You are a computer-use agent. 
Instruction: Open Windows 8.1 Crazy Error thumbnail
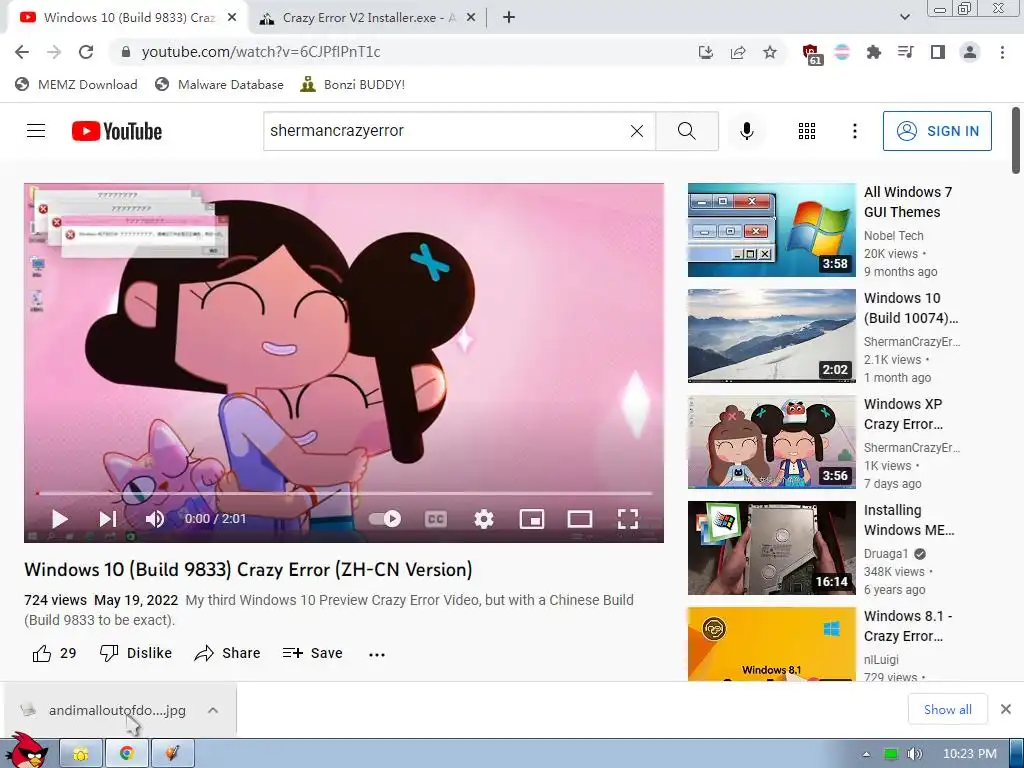[771, 644]
